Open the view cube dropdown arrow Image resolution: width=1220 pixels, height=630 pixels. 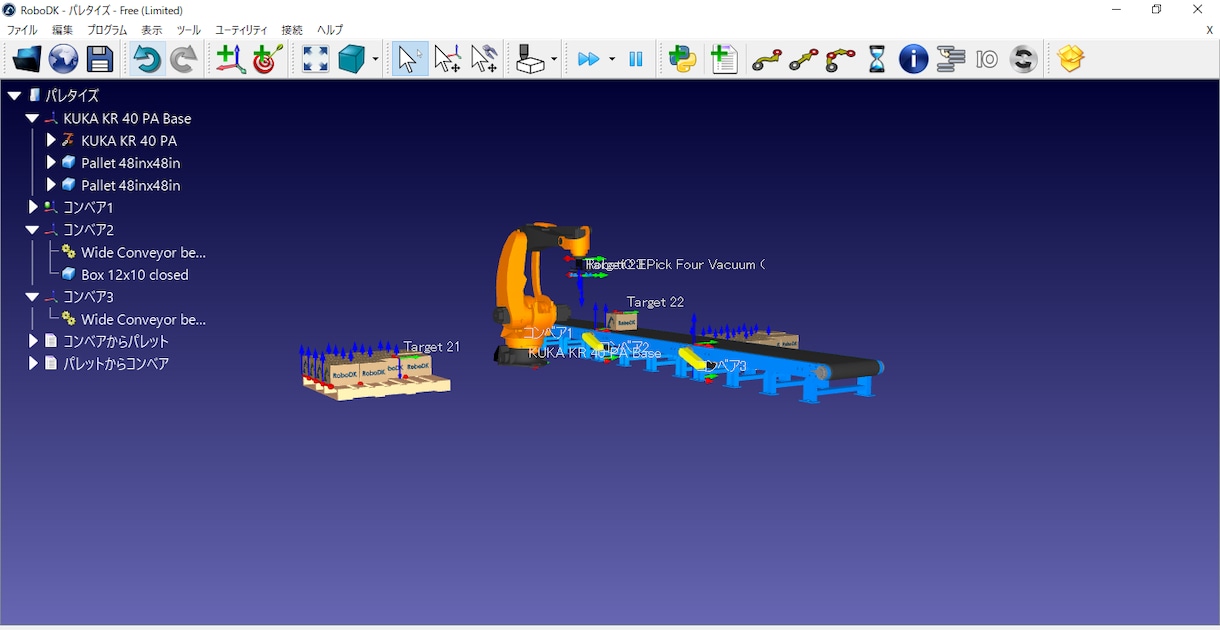pyautogui.click(x=375, y=60)
